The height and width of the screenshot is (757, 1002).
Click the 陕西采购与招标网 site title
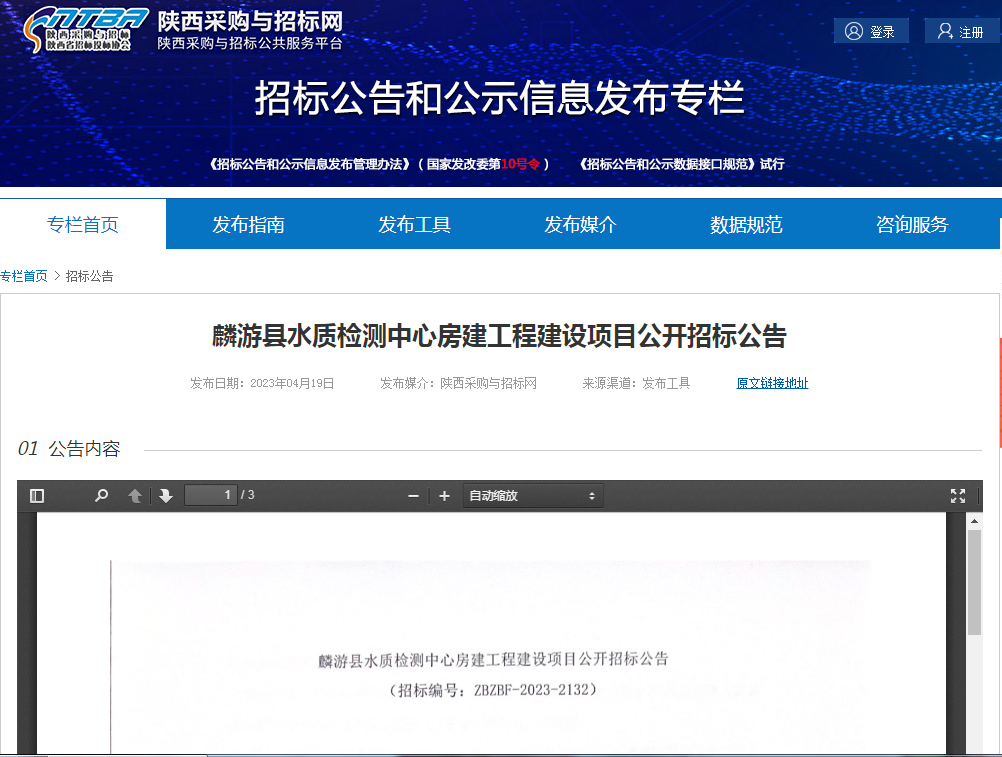250,22
